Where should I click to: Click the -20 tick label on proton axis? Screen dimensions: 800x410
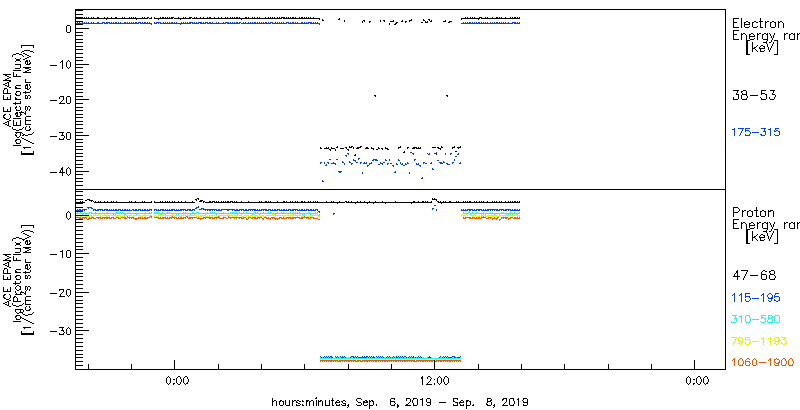click(60, 292)
